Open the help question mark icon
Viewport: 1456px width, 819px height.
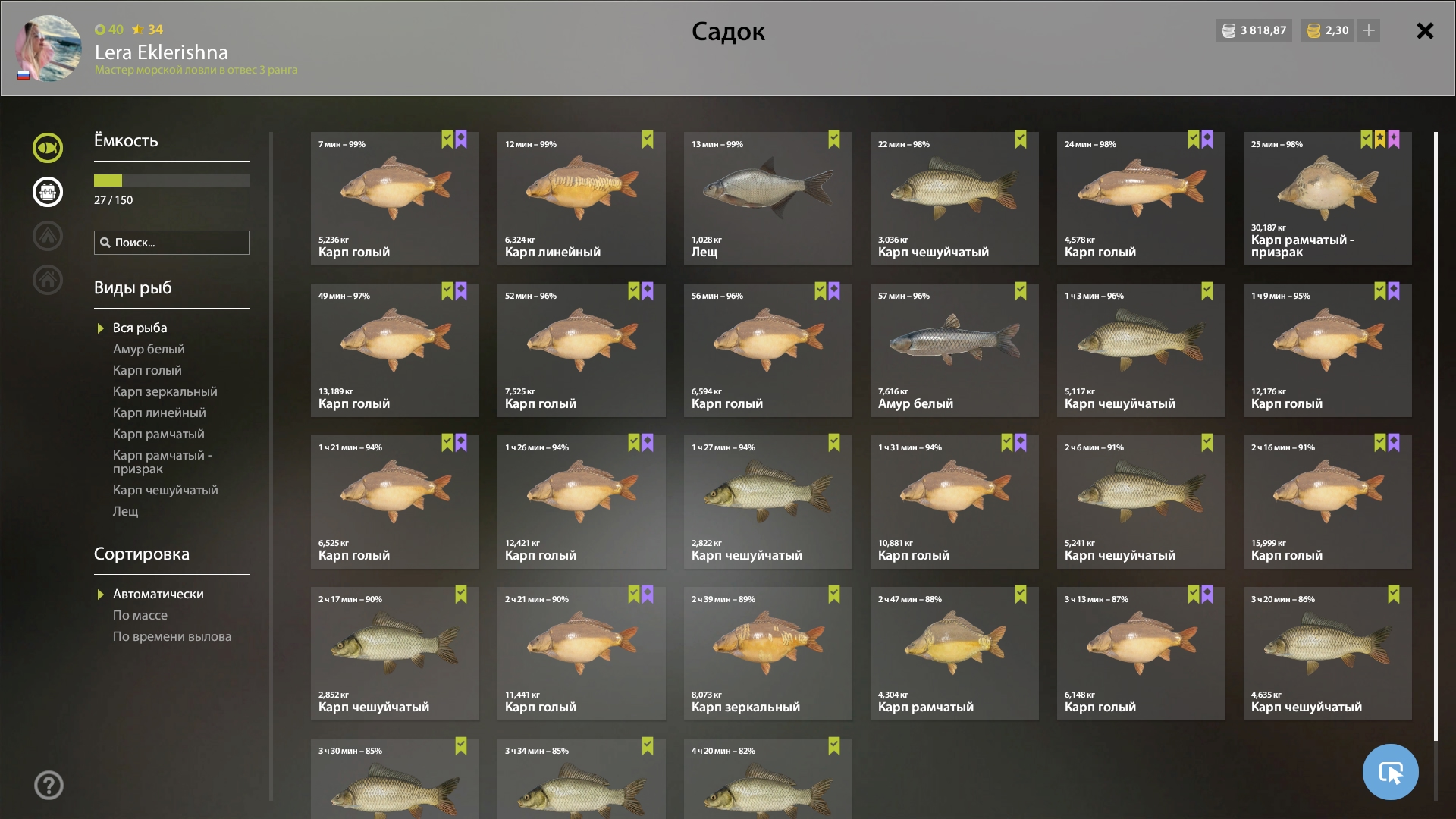pyautogui.click(x=49, y=785)
